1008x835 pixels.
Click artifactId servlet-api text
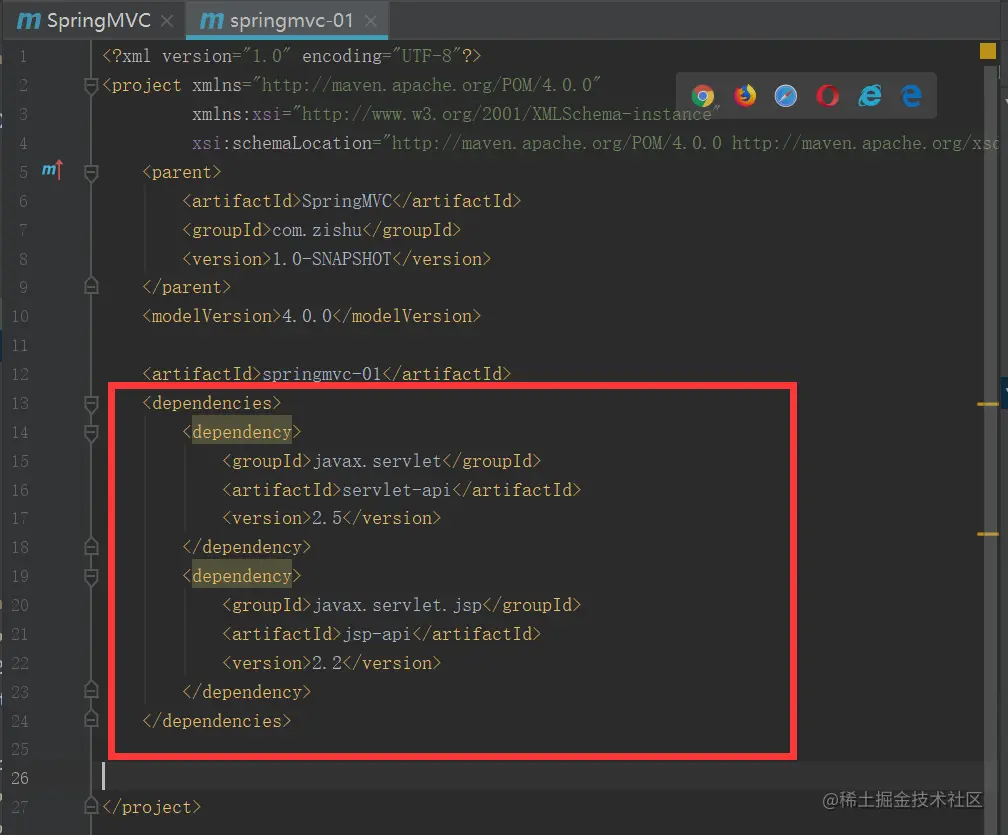[396, 490]
